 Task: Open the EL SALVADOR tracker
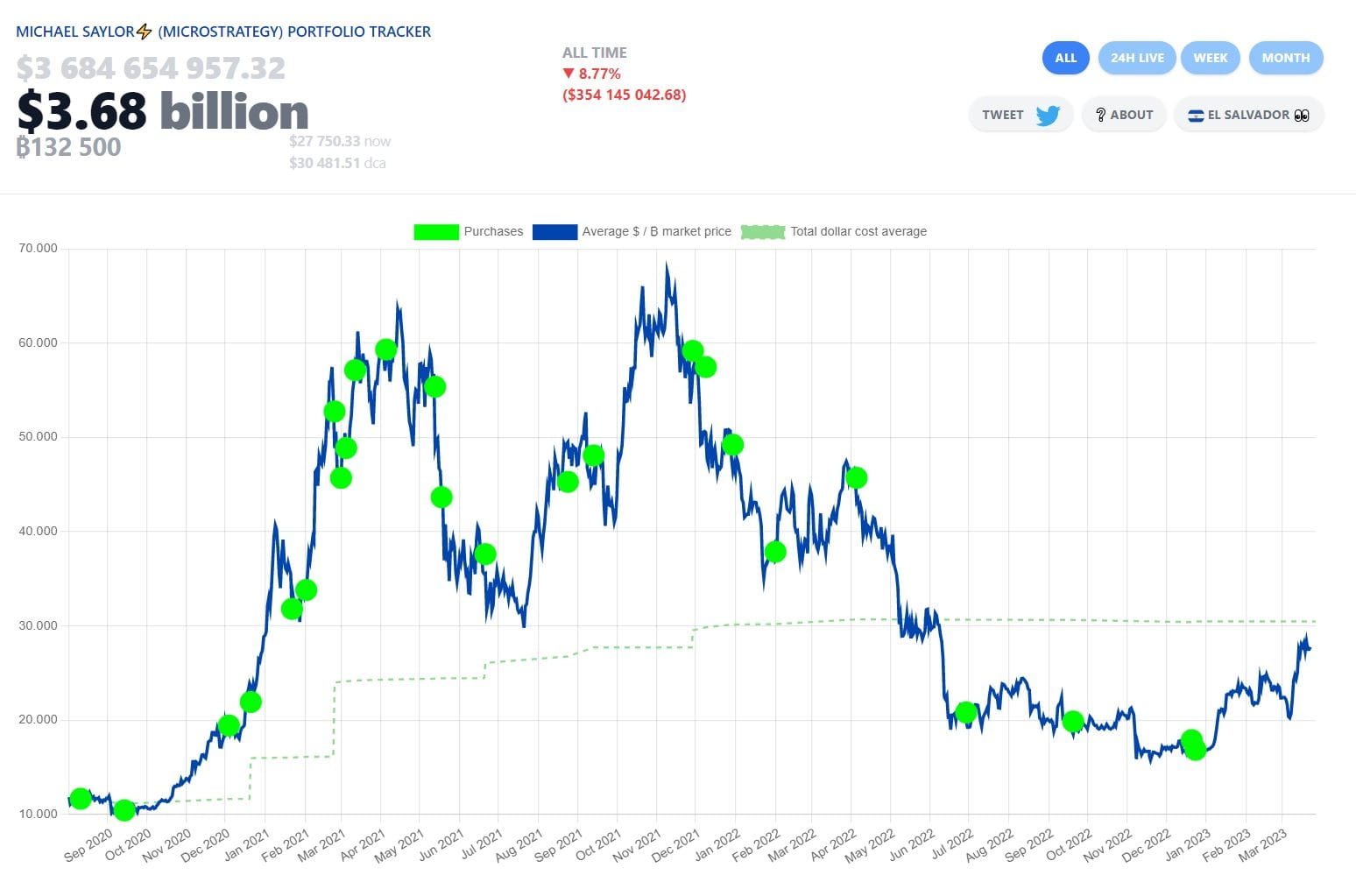point(1248,114)
